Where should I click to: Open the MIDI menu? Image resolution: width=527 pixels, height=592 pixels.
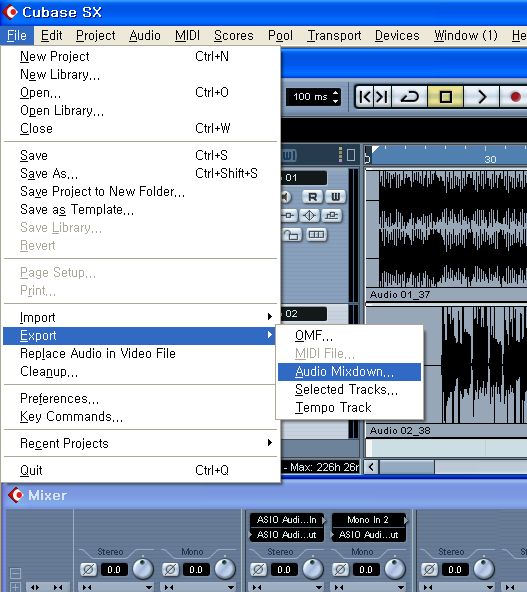click(x=187, y=35)
